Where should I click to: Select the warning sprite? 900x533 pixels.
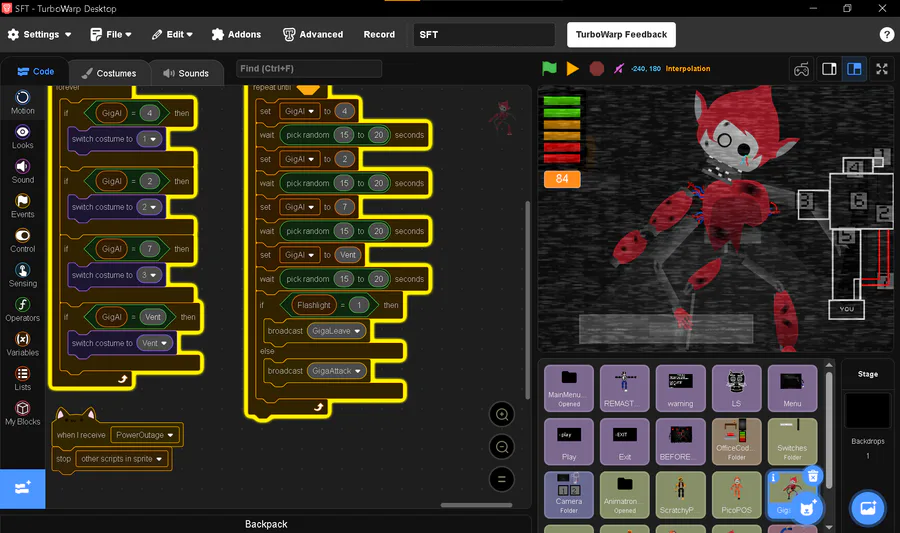(x=680, y=388)
